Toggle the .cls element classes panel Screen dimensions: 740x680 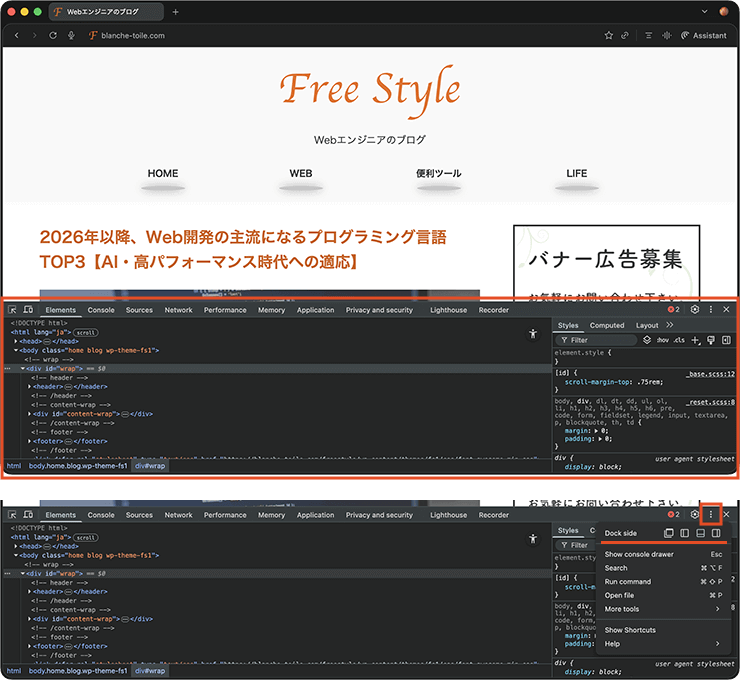[679, 340]
